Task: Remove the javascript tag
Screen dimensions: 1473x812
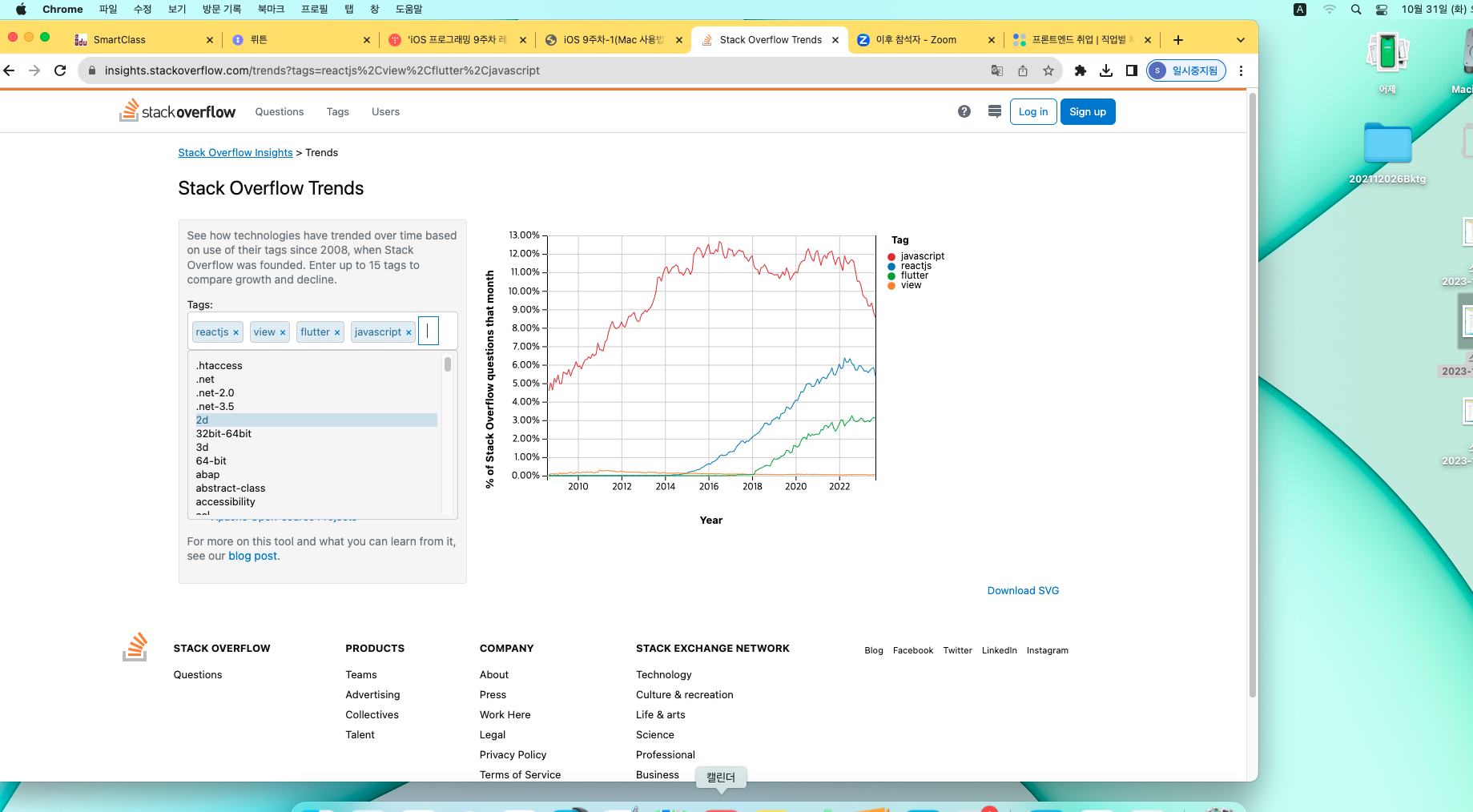Action: (408, 332)
